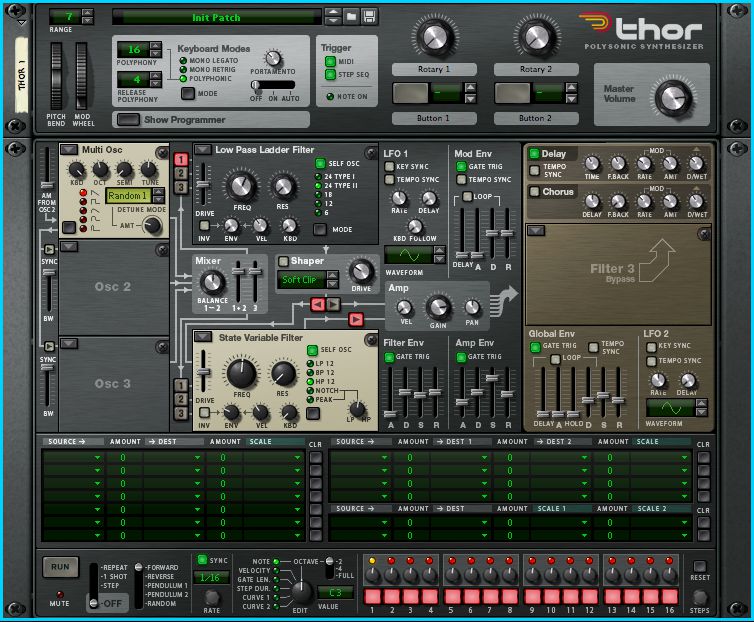Click the Rotary 2 knob
Screen dimensions: 754x622
click(536, 37)
